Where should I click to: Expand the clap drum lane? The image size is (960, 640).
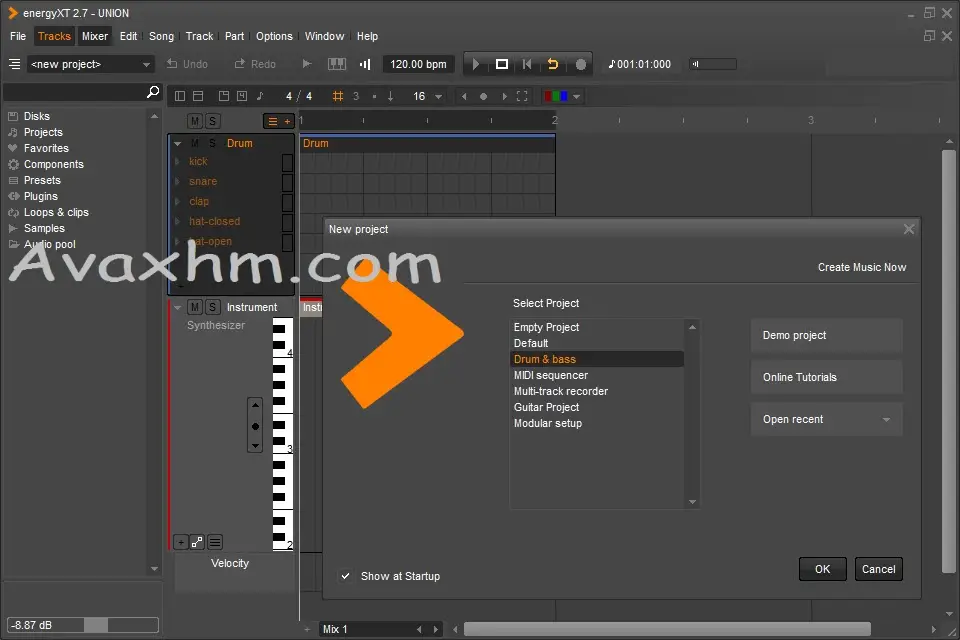point(178,201)
